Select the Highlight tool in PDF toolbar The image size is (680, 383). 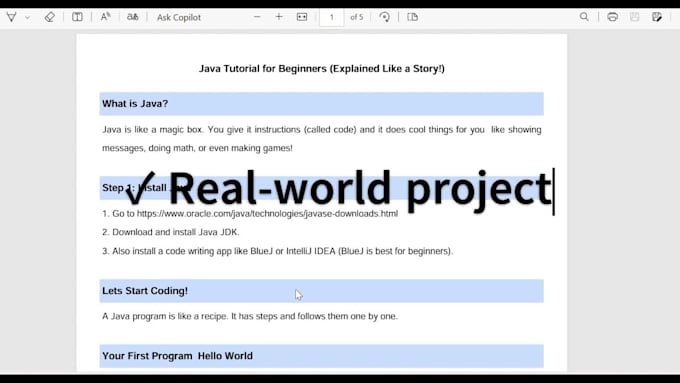(x=12, y=17)
